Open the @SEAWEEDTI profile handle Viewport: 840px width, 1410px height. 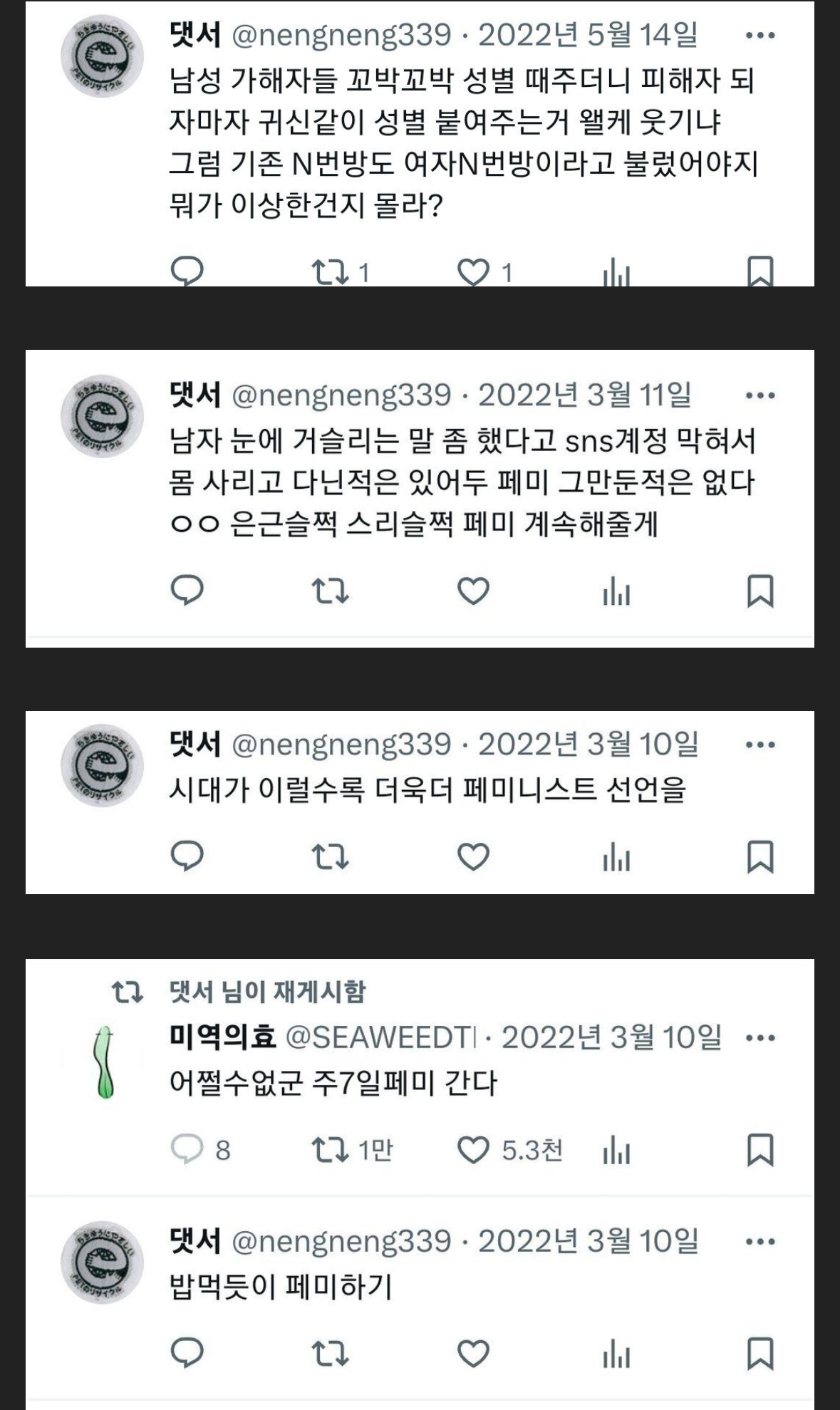(x=380, y=1038)
